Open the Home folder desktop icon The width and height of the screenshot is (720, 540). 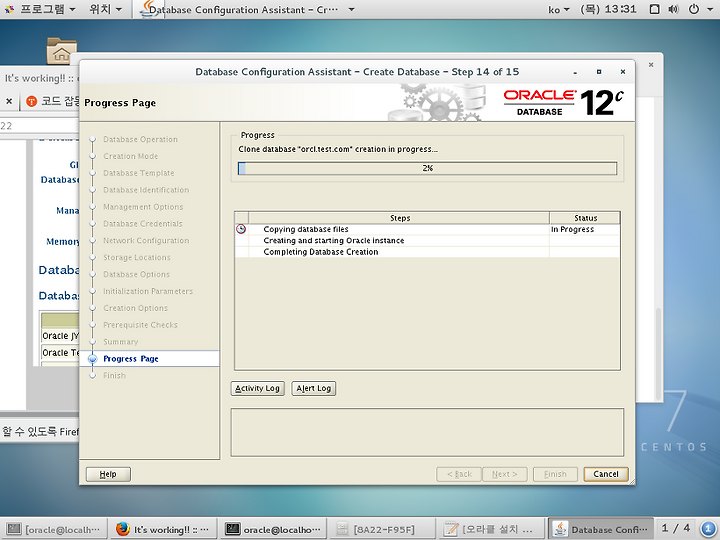62,51
